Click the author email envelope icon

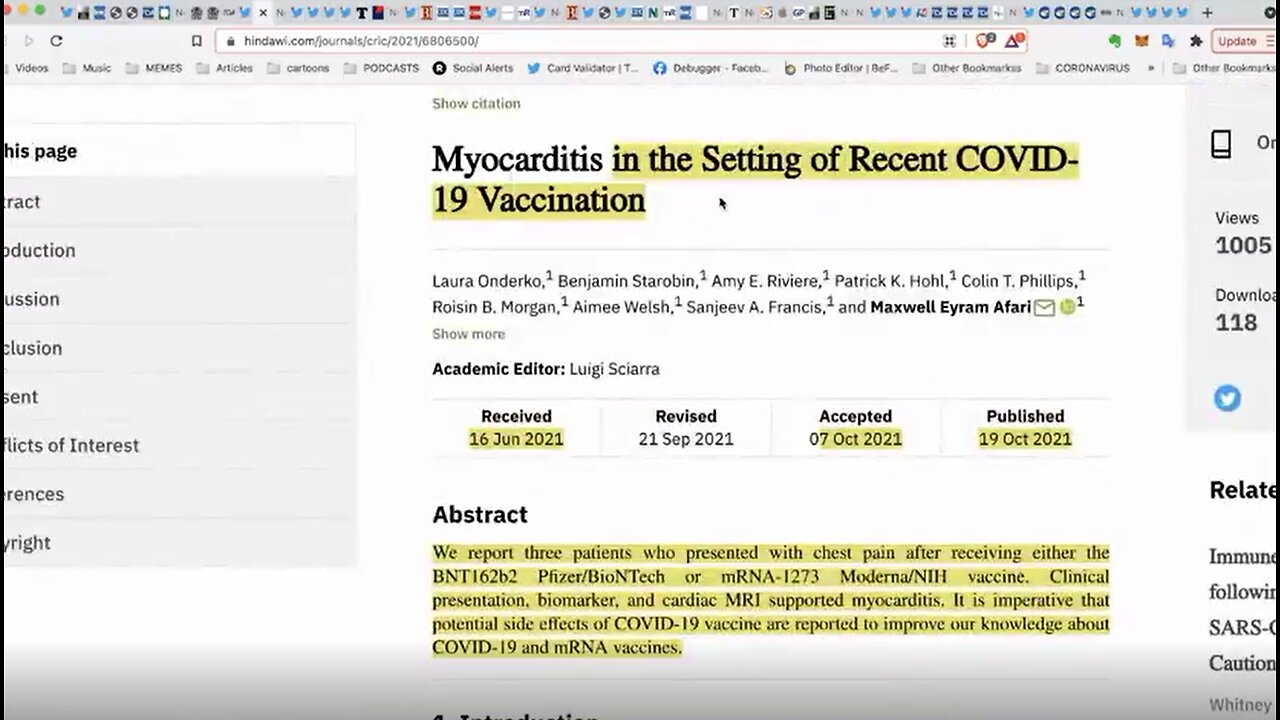point(1044,308)
